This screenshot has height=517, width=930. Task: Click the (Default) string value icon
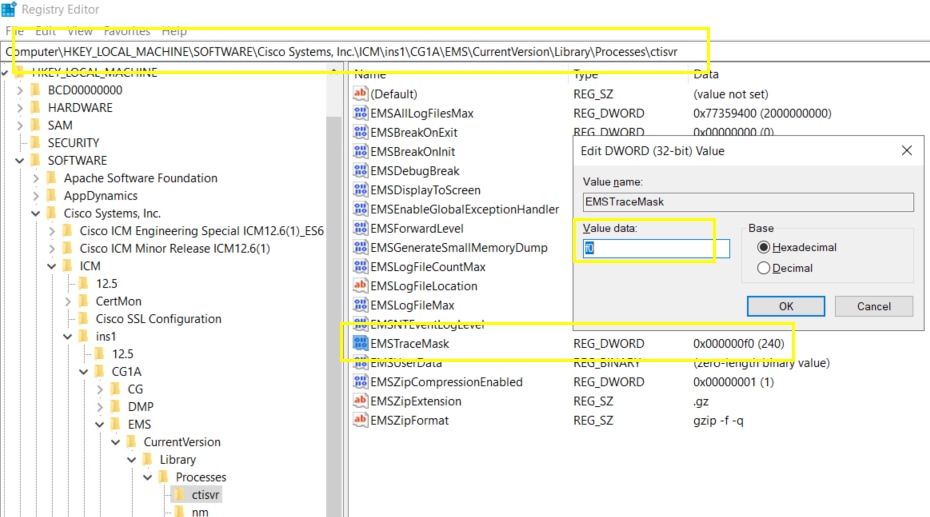[360, 94]
